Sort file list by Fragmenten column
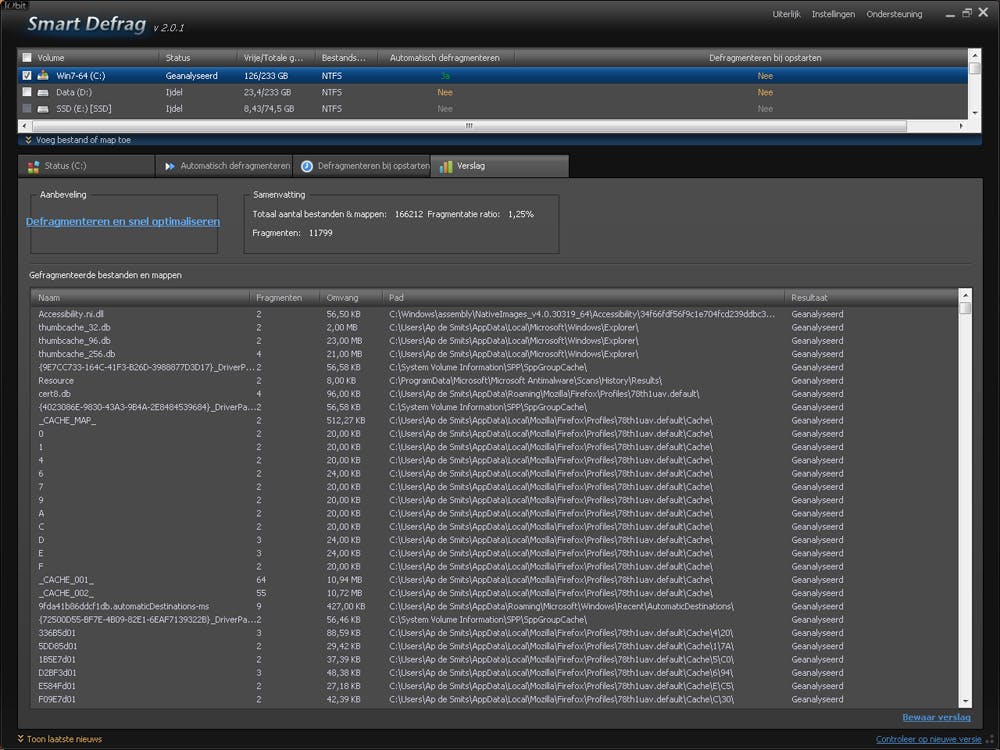 point(284,297)
